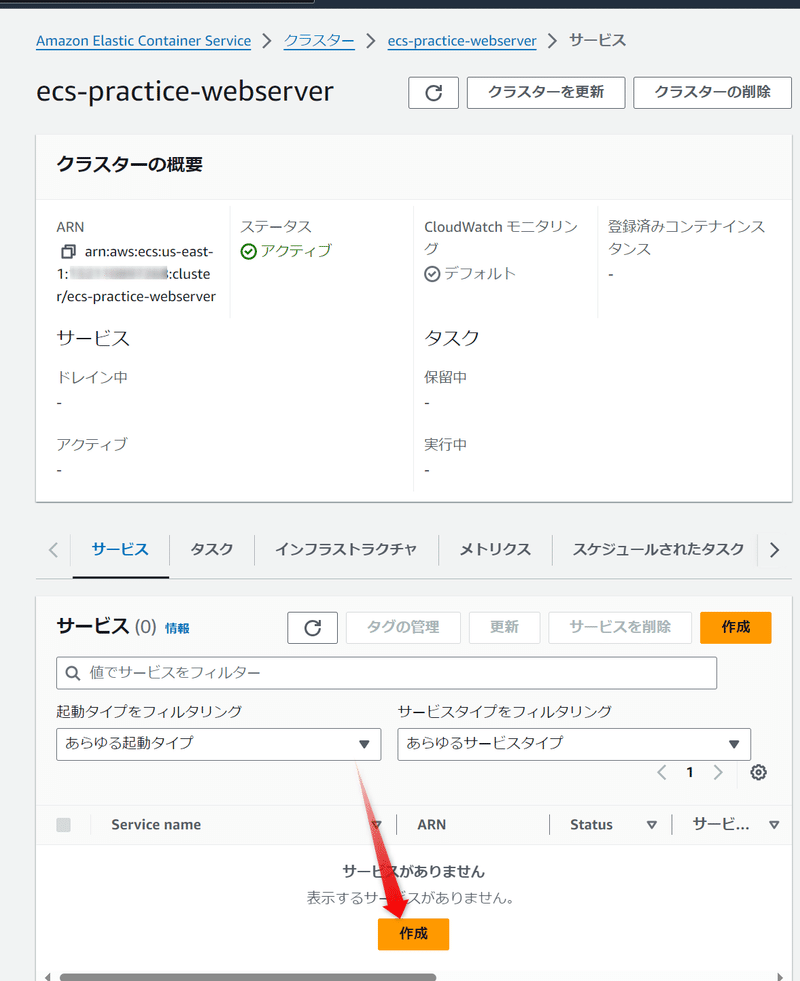Click the 更新 button in services panel
The image size is (800, 981).
(504, 628)
